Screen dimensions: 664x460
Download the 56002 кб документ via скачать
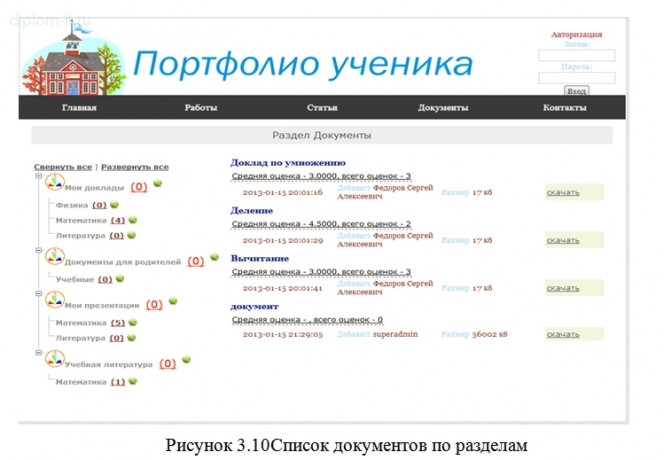click(563, 334)
